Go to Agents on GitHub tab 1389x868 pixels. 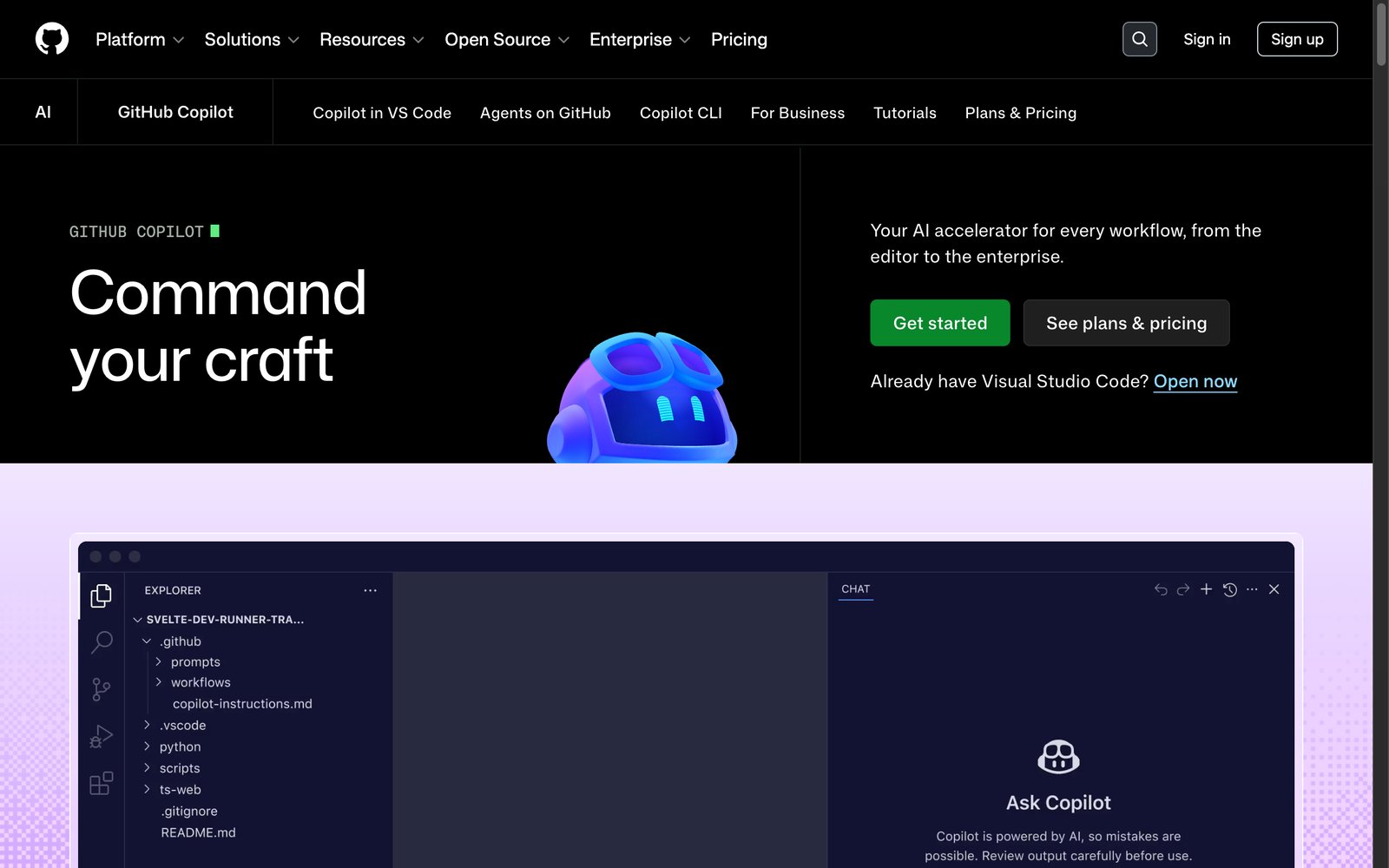pos(545,113)
